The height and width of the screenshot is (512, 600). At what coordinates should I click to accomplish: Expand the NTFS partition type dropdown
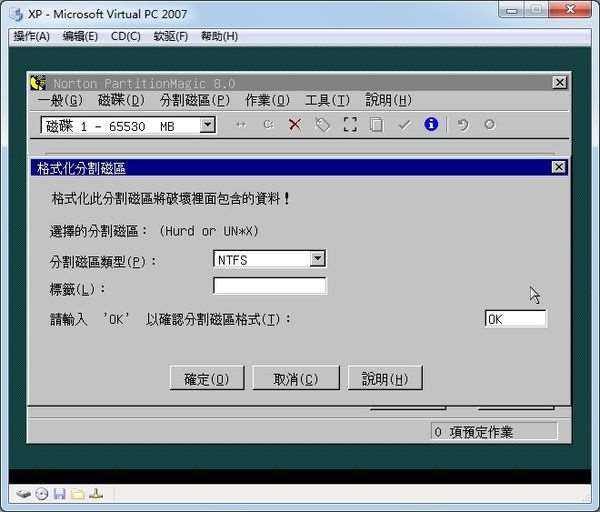[317, 259]
